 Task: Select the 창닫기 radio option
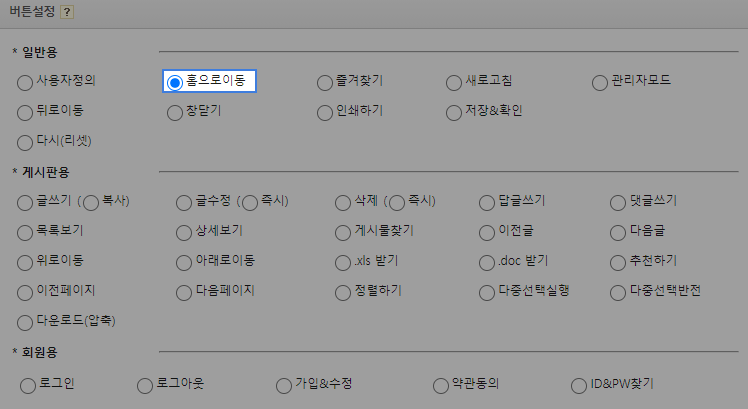[175, 112]
